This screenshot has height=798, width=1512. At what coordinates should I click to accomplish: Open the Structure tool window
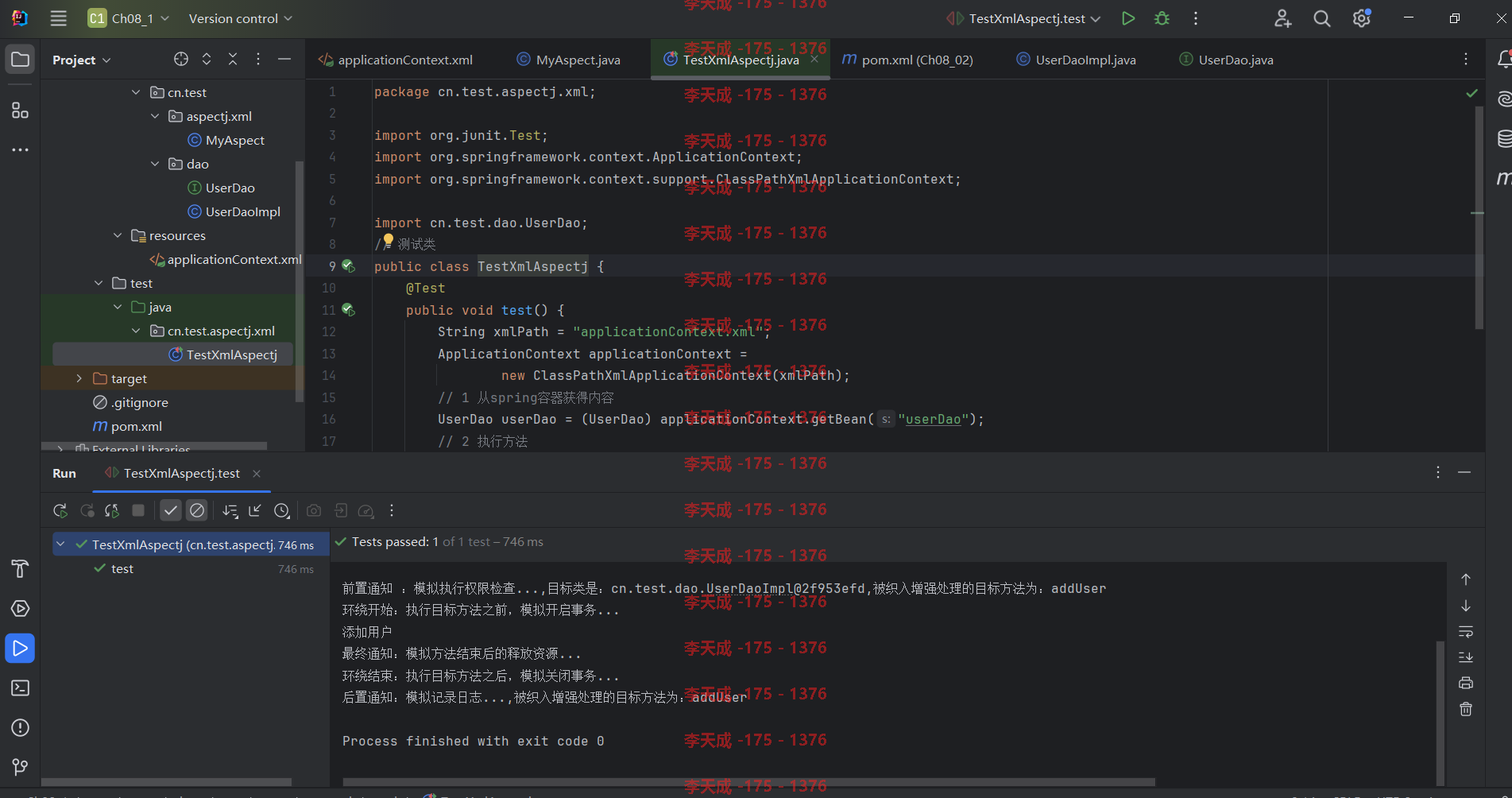[21, 110]
